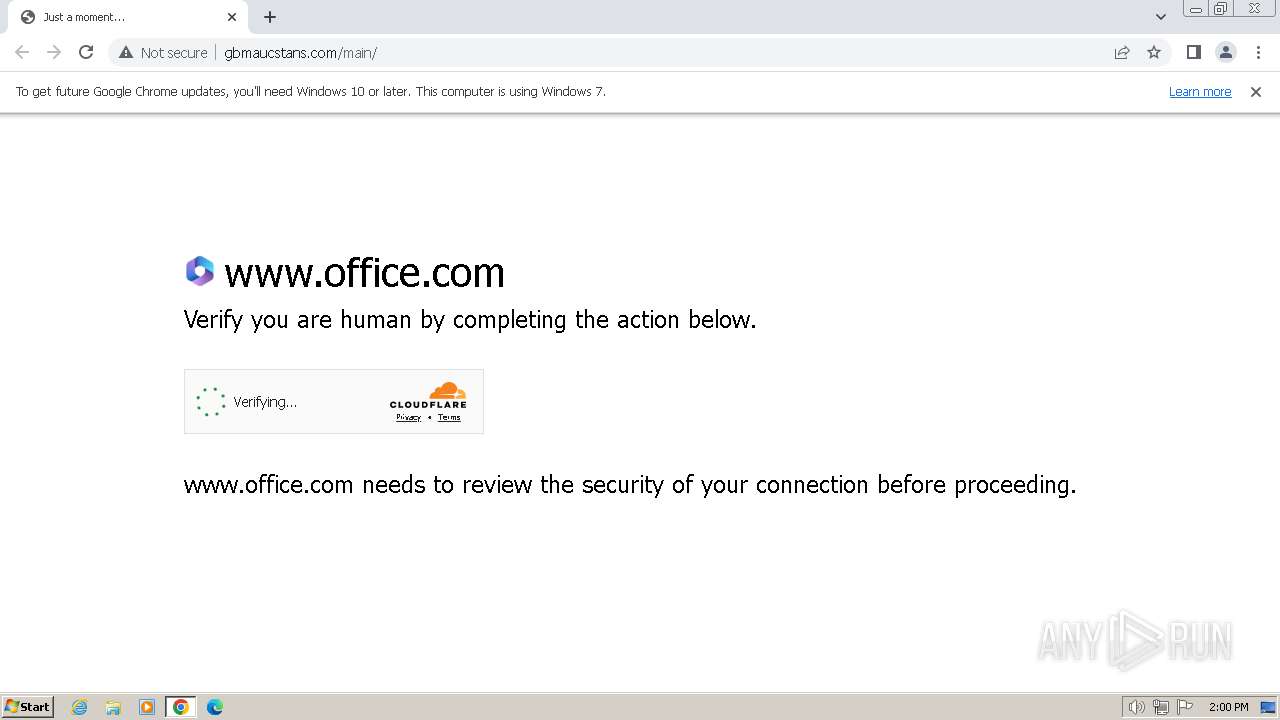1280x720 pixels.
Task: Open the volume control in system tray
Action: (1137, 707)
